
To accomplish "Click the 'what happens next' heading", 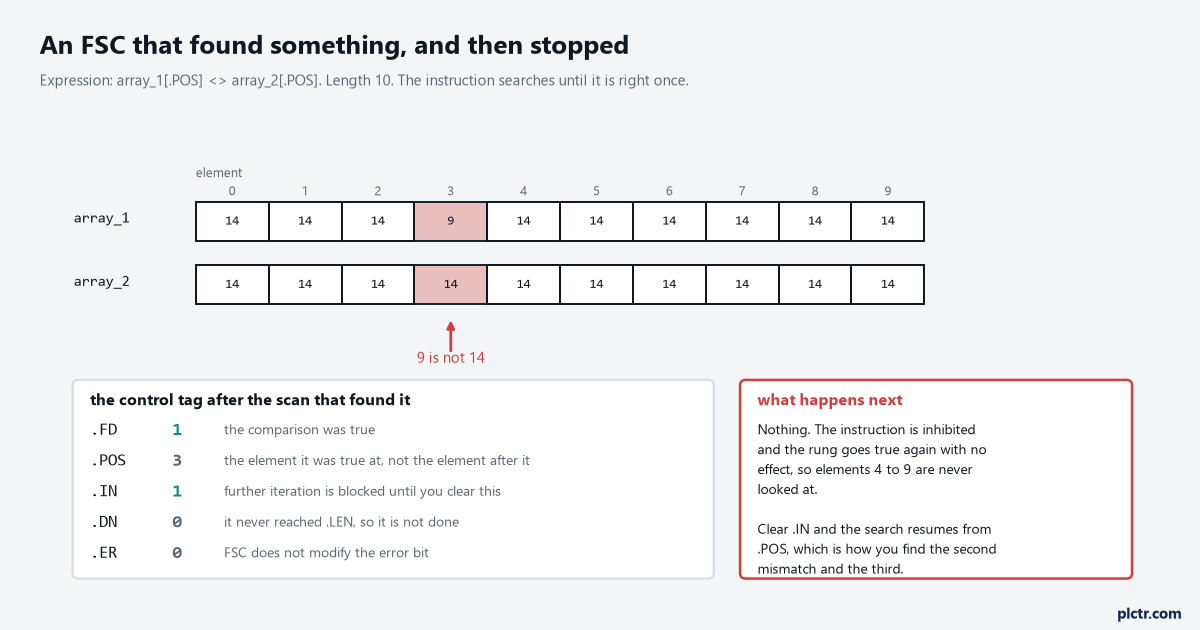I will 830,400.
